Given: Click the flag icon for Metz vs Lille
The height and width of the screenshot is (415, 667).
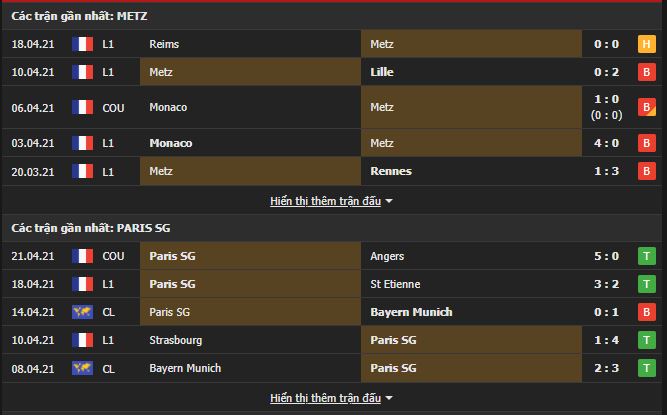Looking at the screenshot, I should click(x=82, y=72).
